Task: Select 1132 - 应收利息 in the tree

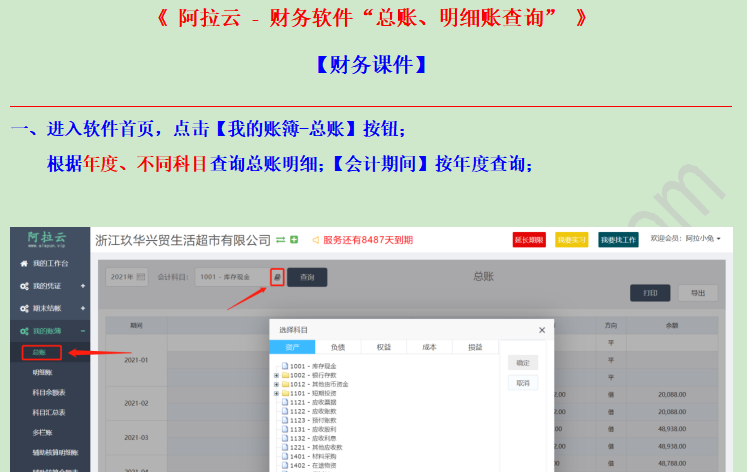Action: pos(313,438)
